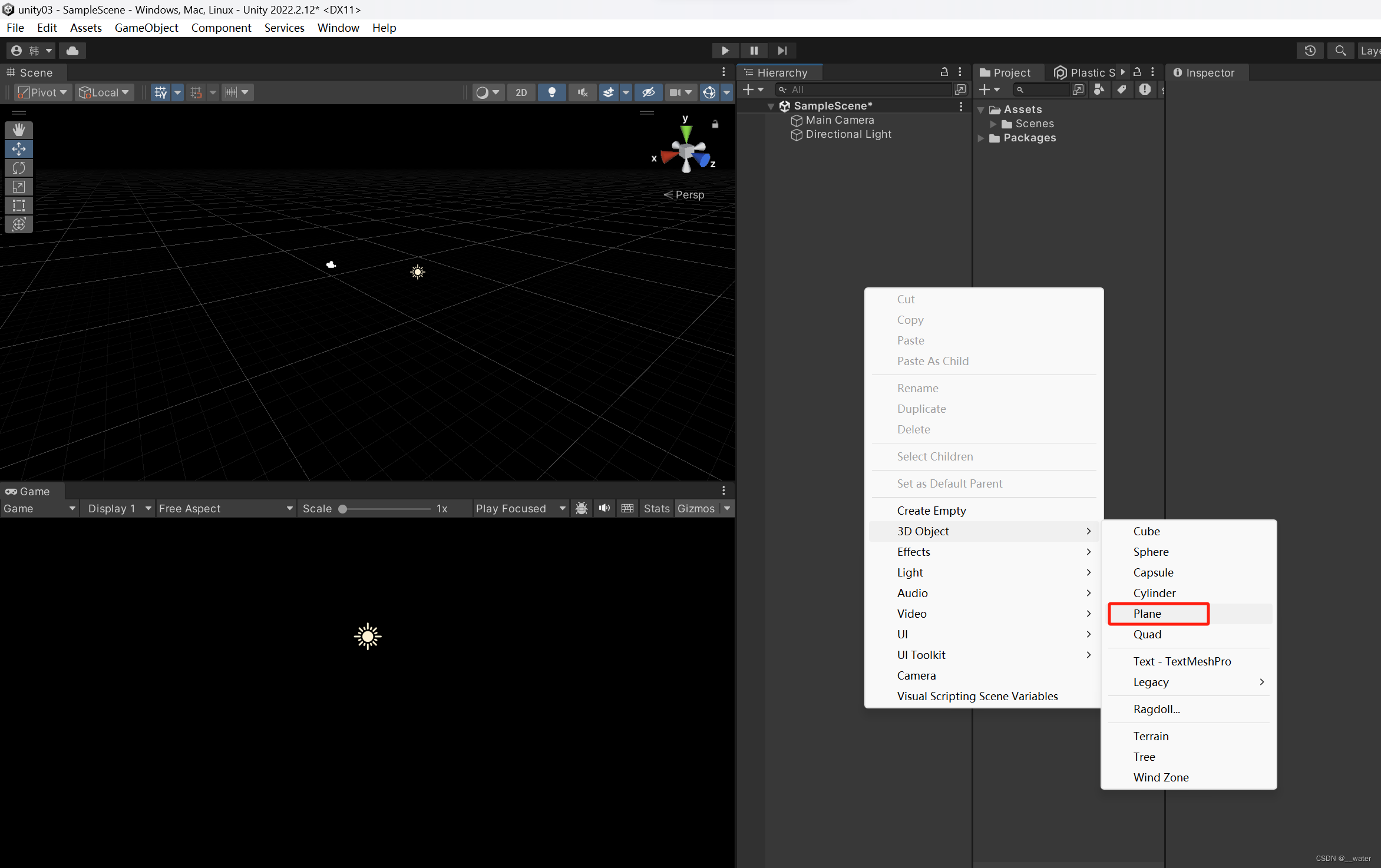Image resolution: width=1381 pixels, height=868 pixels.
Task: Expand the Scenes folder in Project panel
Action: click(x=994, y=124)
